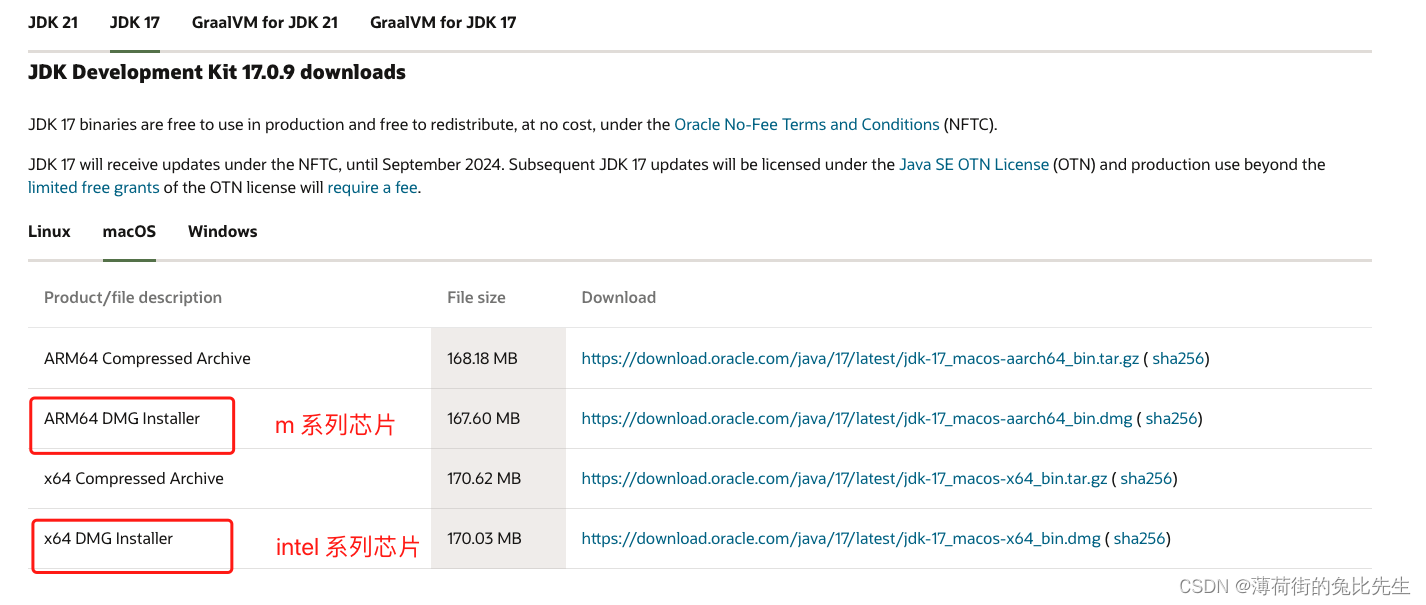Viewport: 1426px width, 605px height.
Task: Open sha256 checksum for the ARM64 Compressed Archive
Action: point(1178,357)
